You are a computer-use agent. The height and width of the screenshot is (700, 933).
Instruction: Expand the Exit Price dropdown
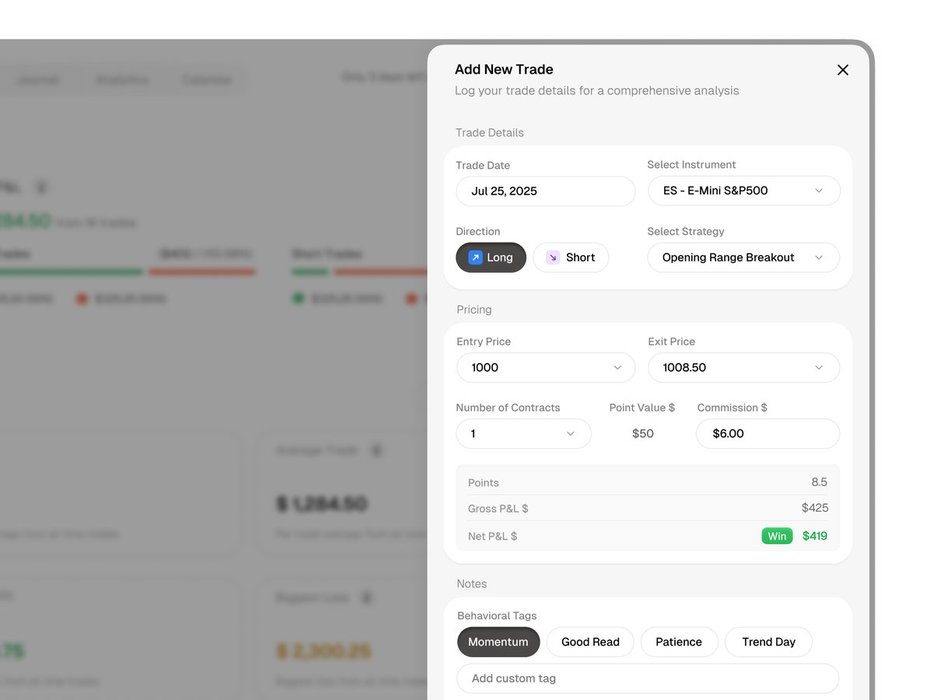click(x=744, y=367)
